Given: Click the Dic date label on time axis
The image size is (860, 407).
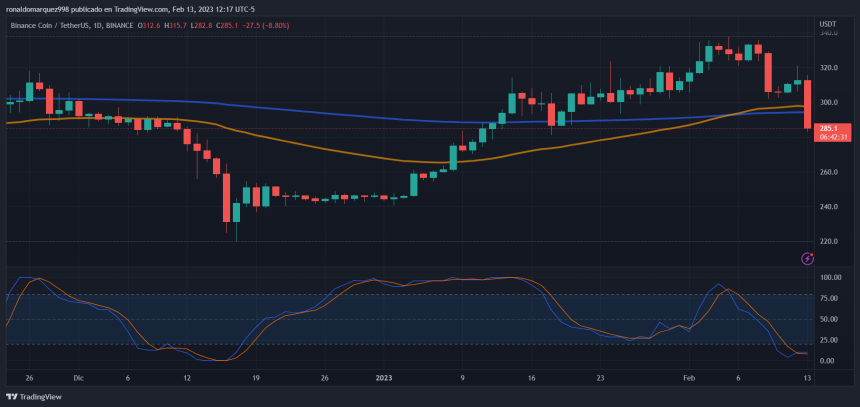Looking at the screenshot, I should pyautogui.click(x=78, y=378).
